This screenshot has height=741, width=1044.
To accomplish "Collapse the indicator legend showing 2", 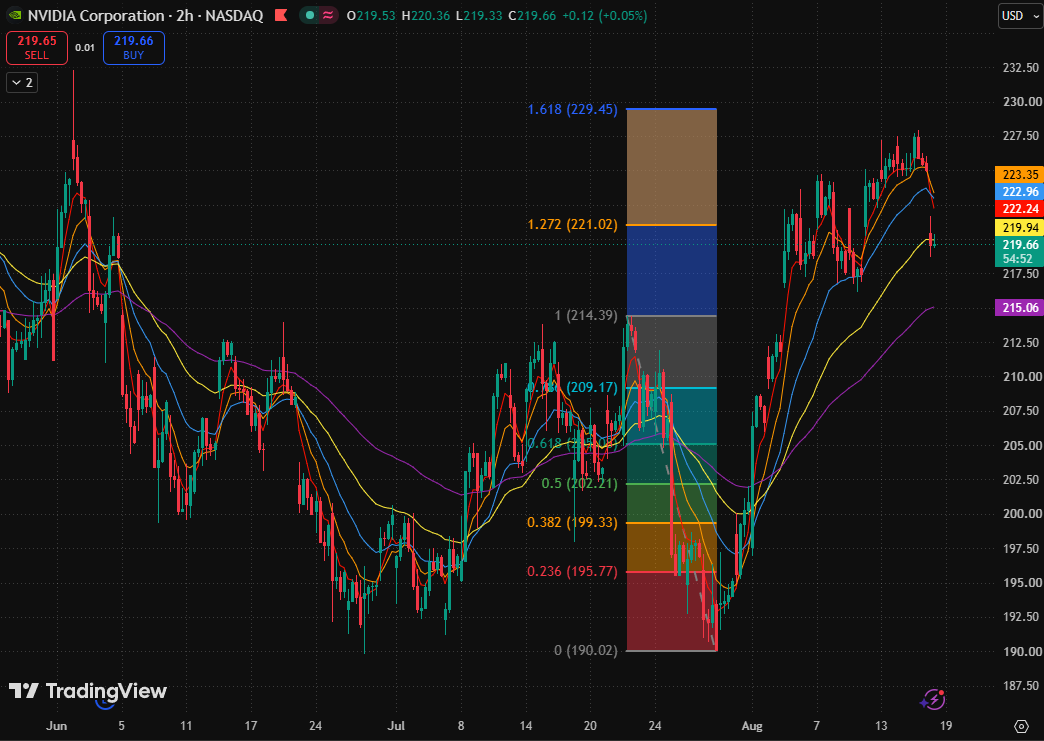I will [22, 83].
